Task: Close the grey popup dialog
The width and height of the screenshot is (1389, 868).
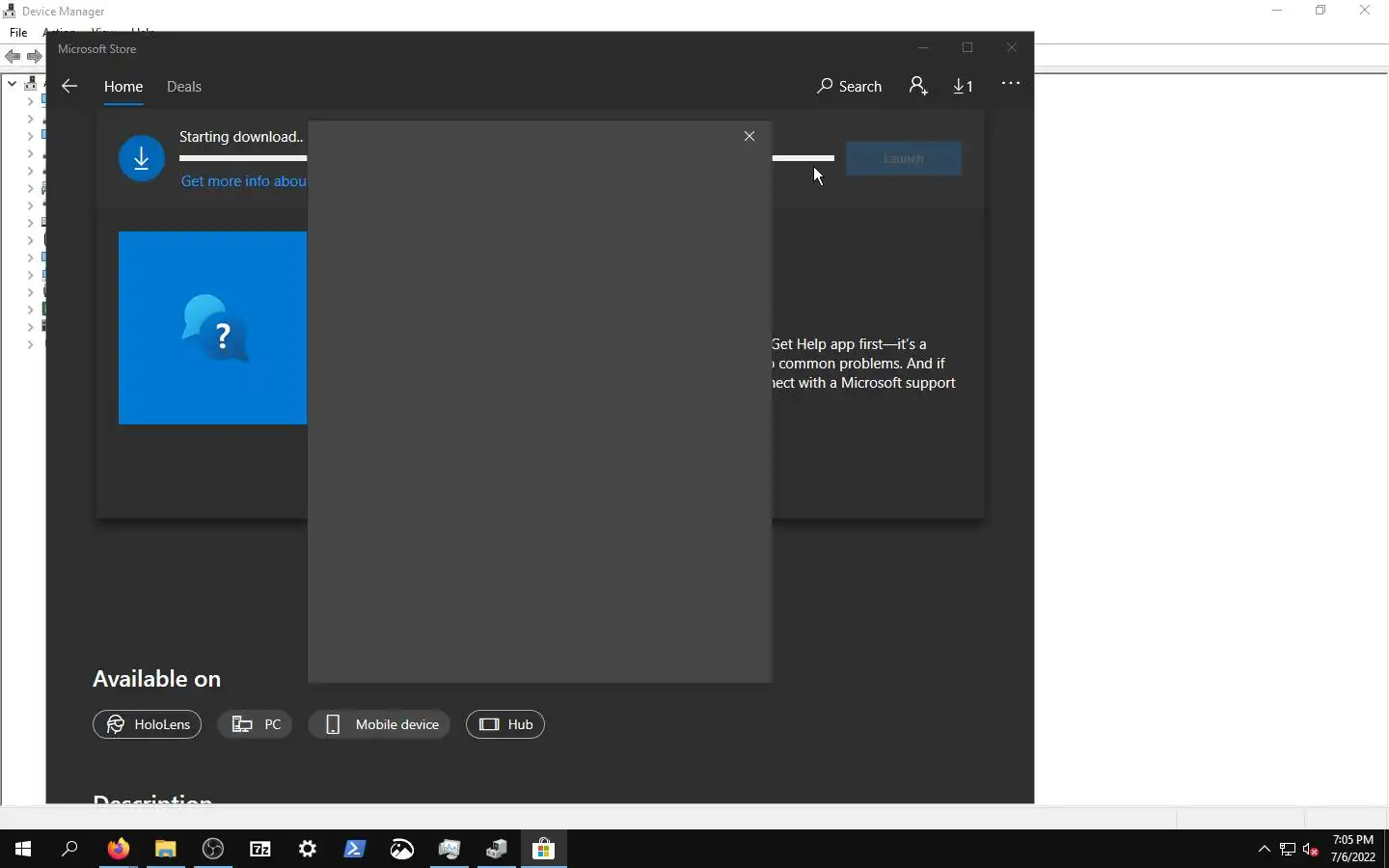Action: (x=749, y=136)
